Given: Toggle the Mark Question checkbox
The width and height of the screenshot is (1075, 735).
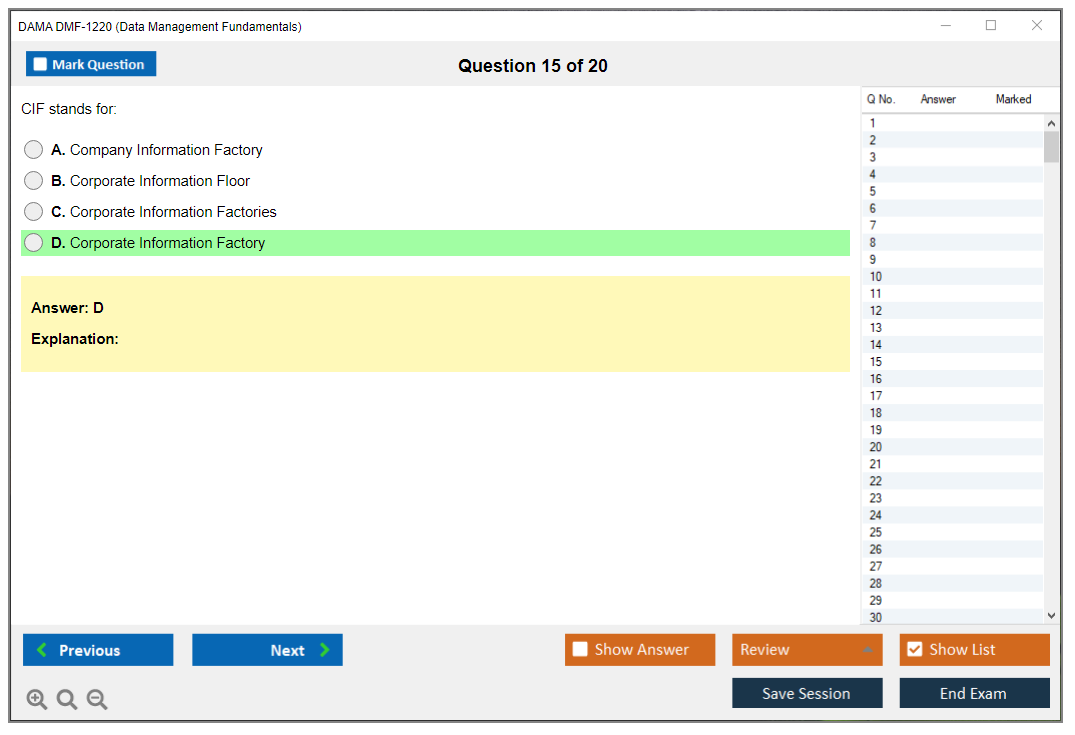Looking at the screenshot, I should (41, 64).
